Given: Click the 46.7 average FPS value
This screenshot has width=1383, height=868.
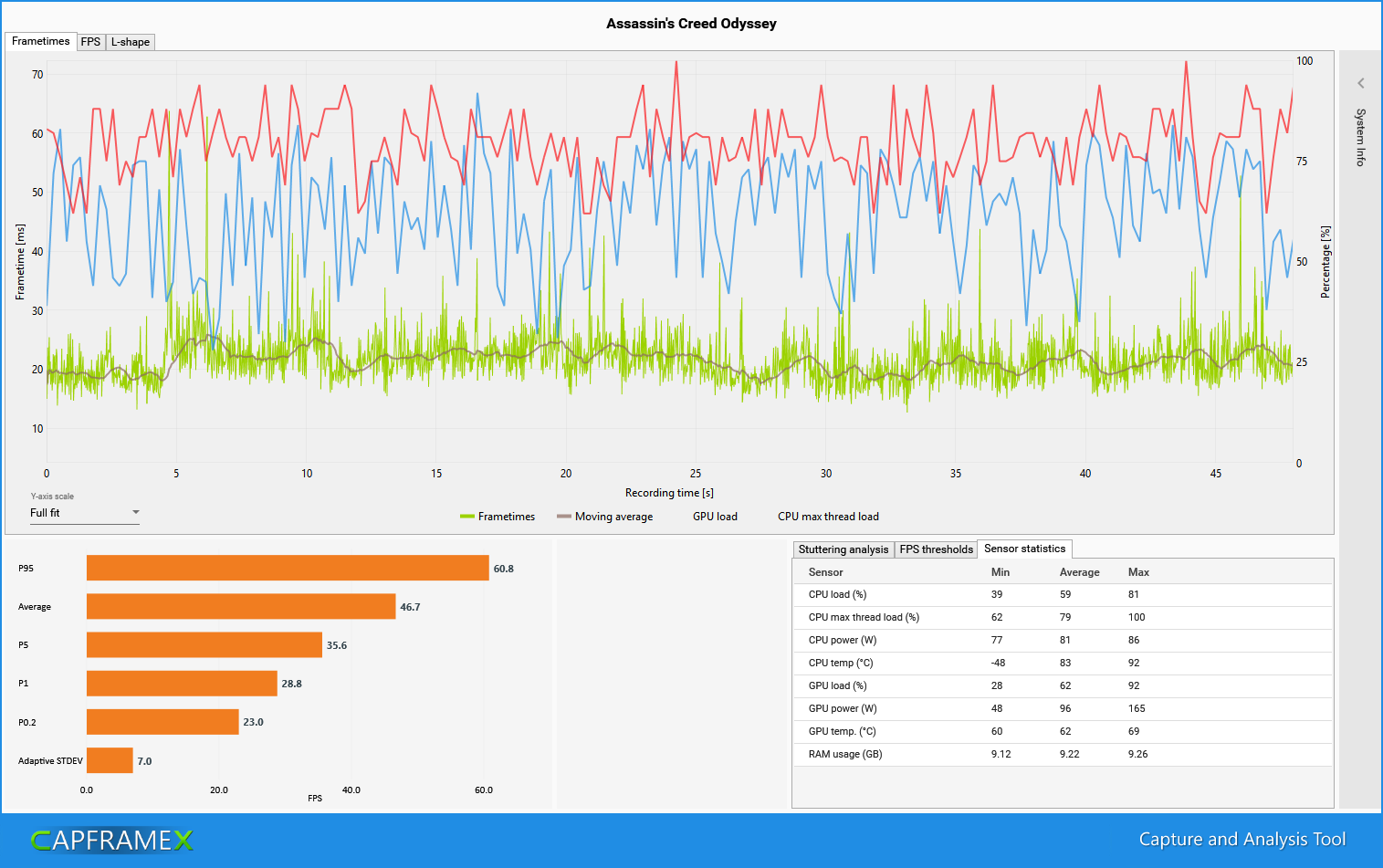Looking at the screenshot, I should click(x=410, y=607).
